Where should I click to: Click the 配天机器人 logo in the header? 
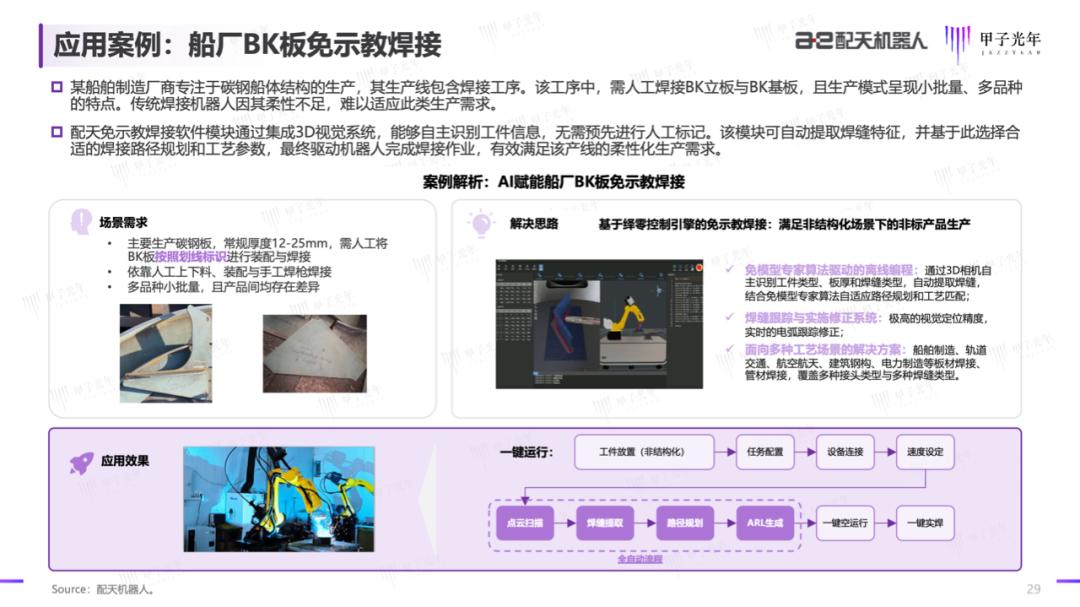pyautogui.click(x=861, y=40)
